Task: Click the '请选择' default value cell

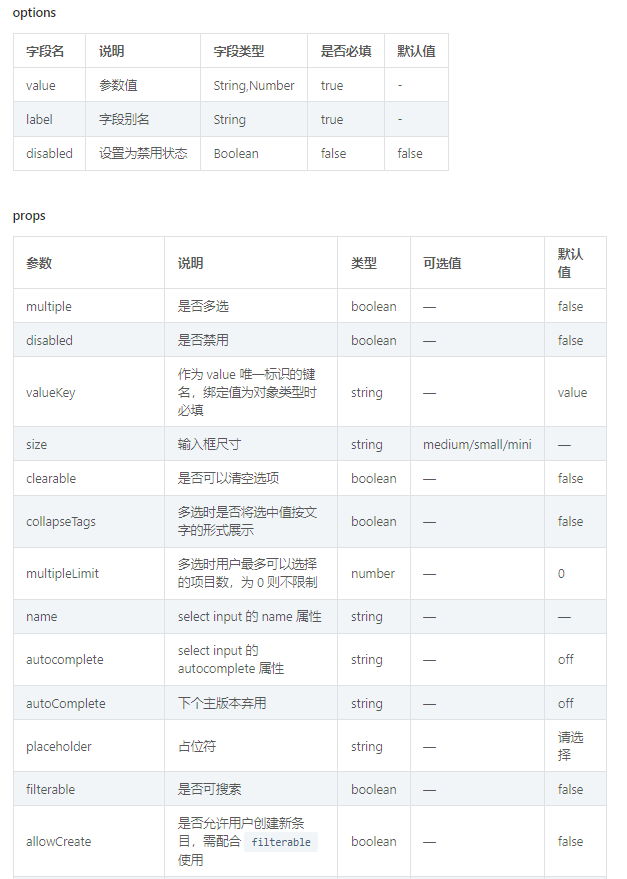Action: 575,746
